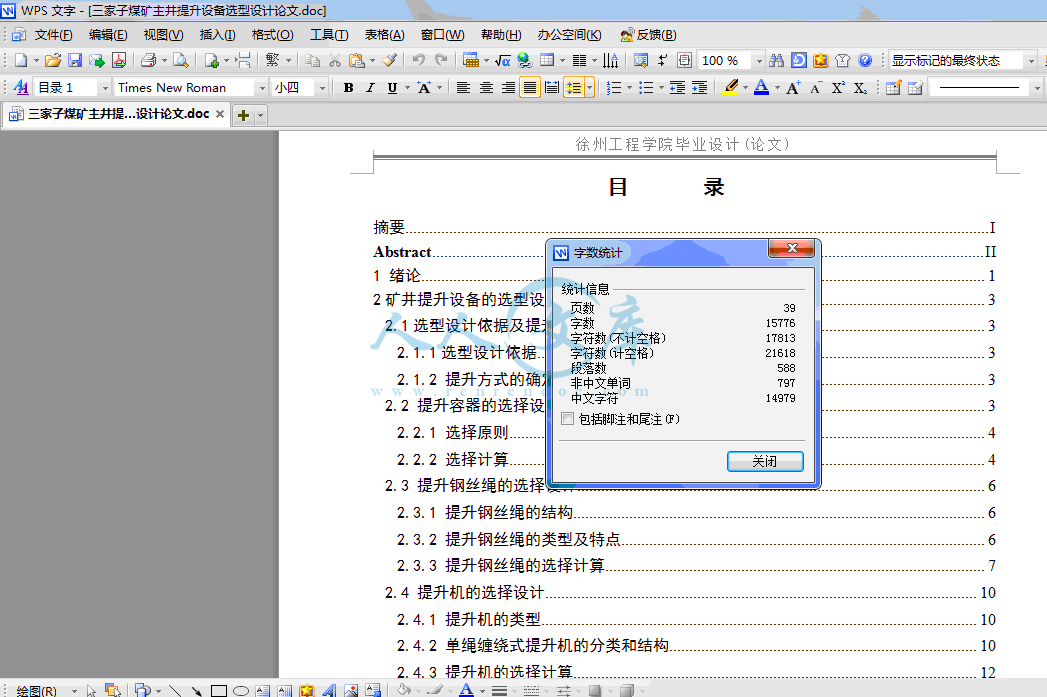Select the Oval shape tool
This screenshot has height=697, width=1047.
(x=241, y=691)
